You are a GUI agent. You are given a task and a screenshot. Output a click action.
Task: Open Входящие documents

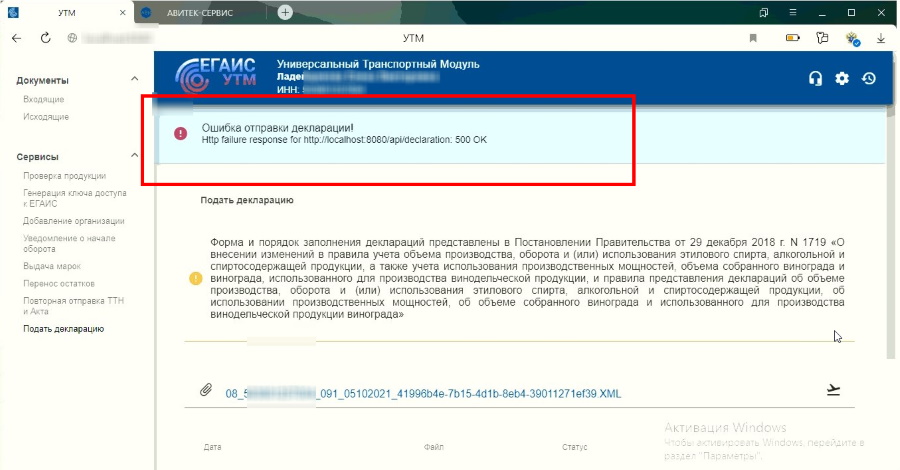coord(44,99)
